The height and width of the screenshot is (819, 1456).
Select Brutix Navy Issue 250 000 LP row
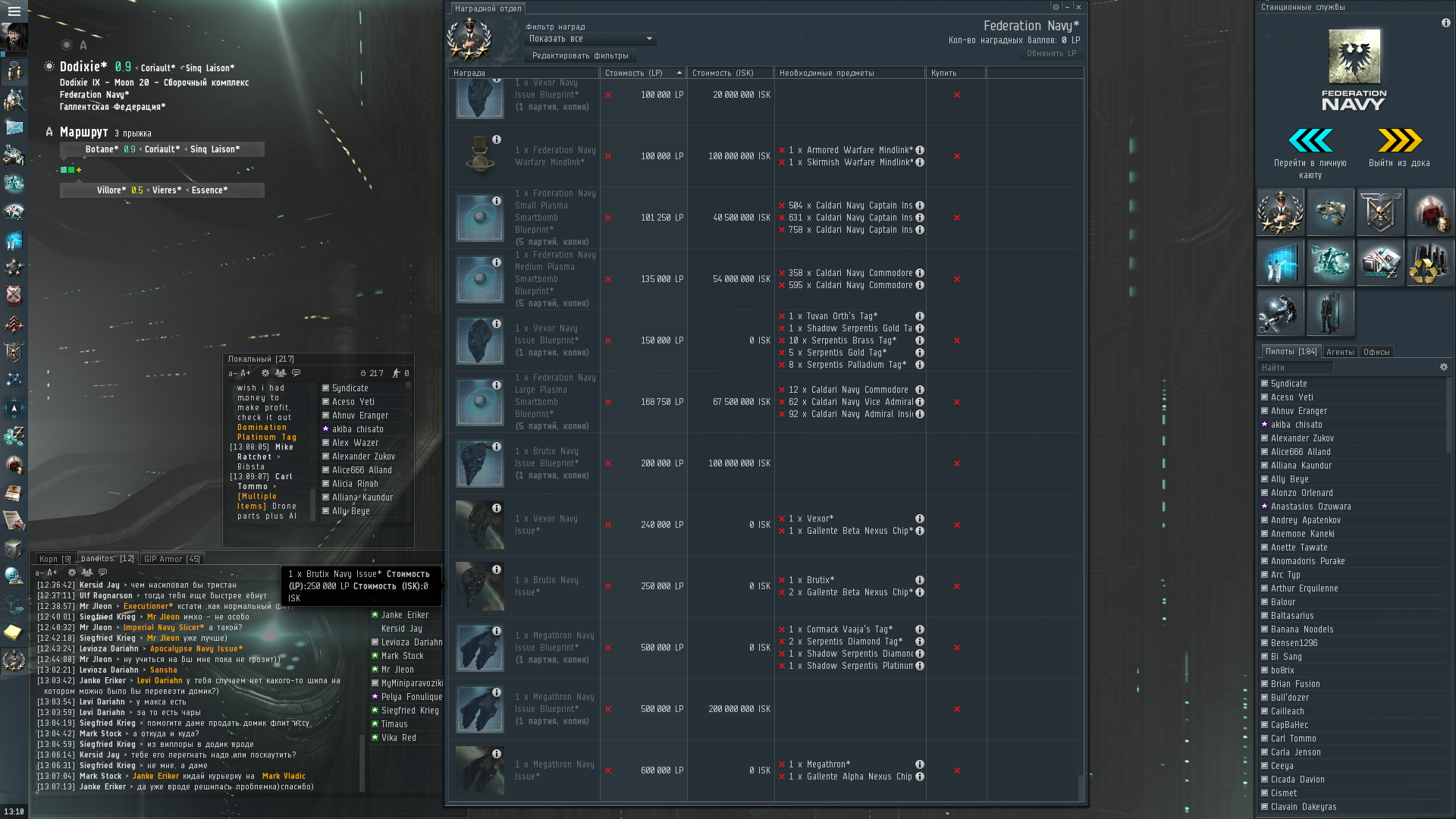[x=763, y=586]
